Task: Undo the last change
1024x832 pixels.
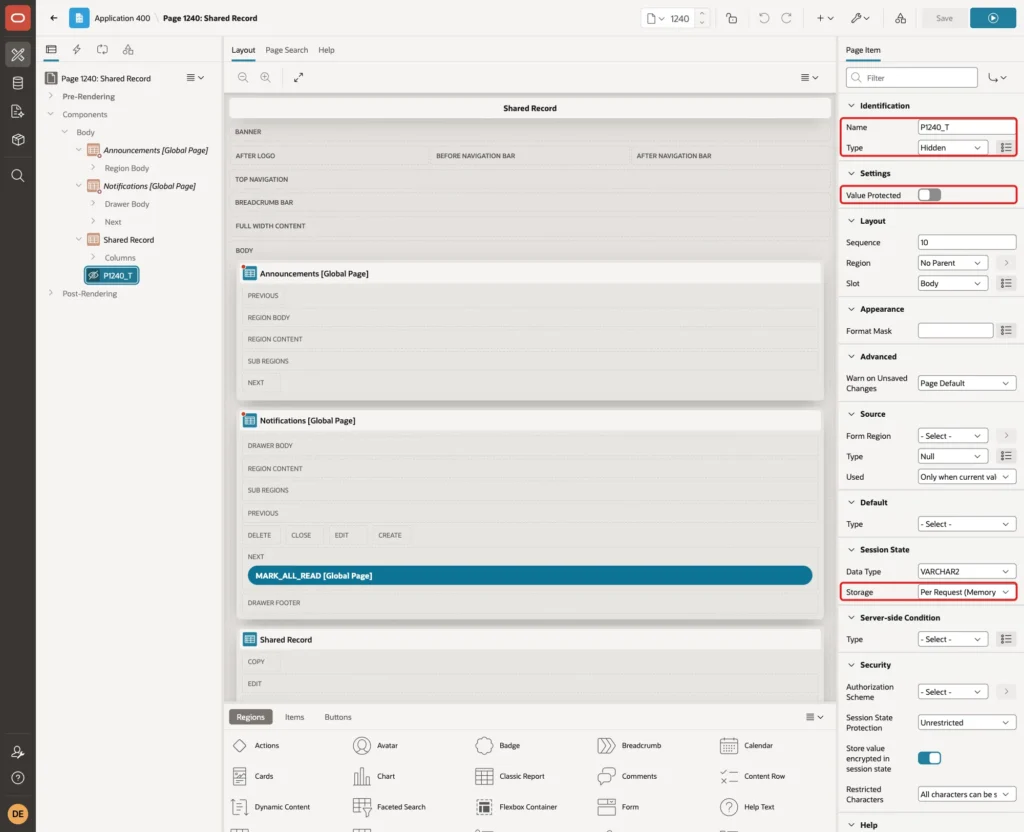Action: [763, 18]
